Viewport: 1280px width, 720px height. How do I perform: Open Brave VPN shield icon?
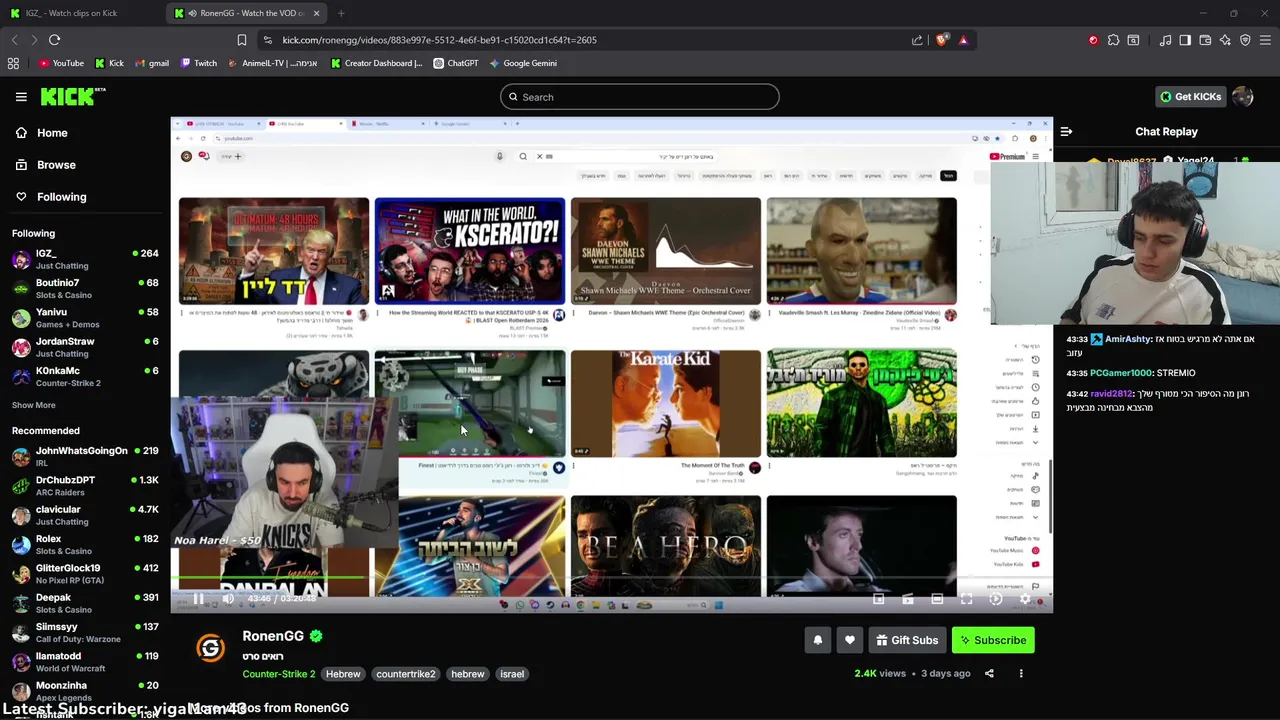point(1245,40)
